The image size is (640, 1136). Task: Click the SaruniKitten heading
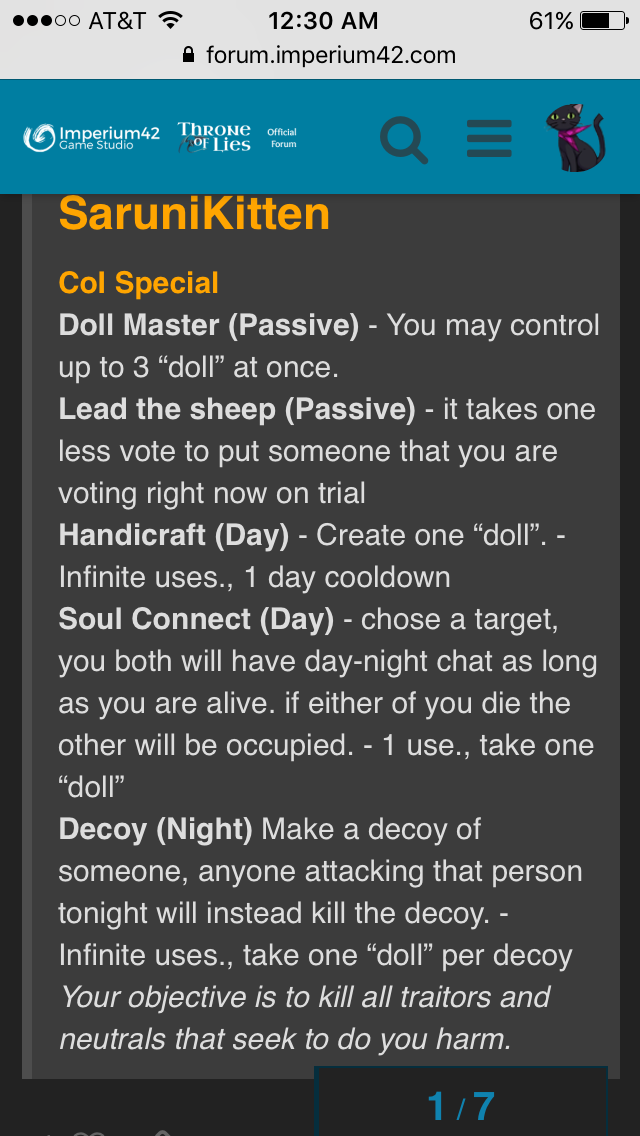194,213
